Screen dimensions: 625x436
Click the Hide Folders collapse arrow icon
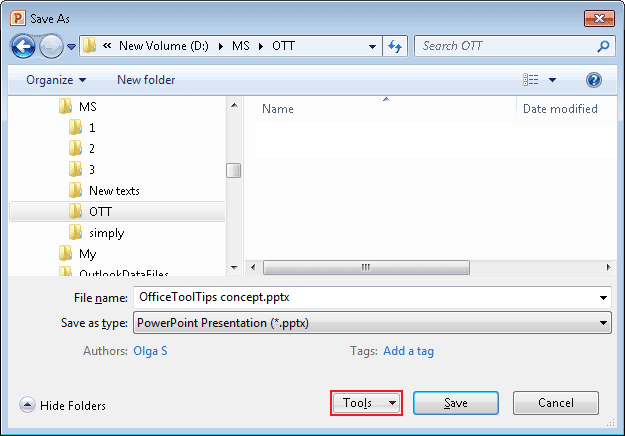27,405
